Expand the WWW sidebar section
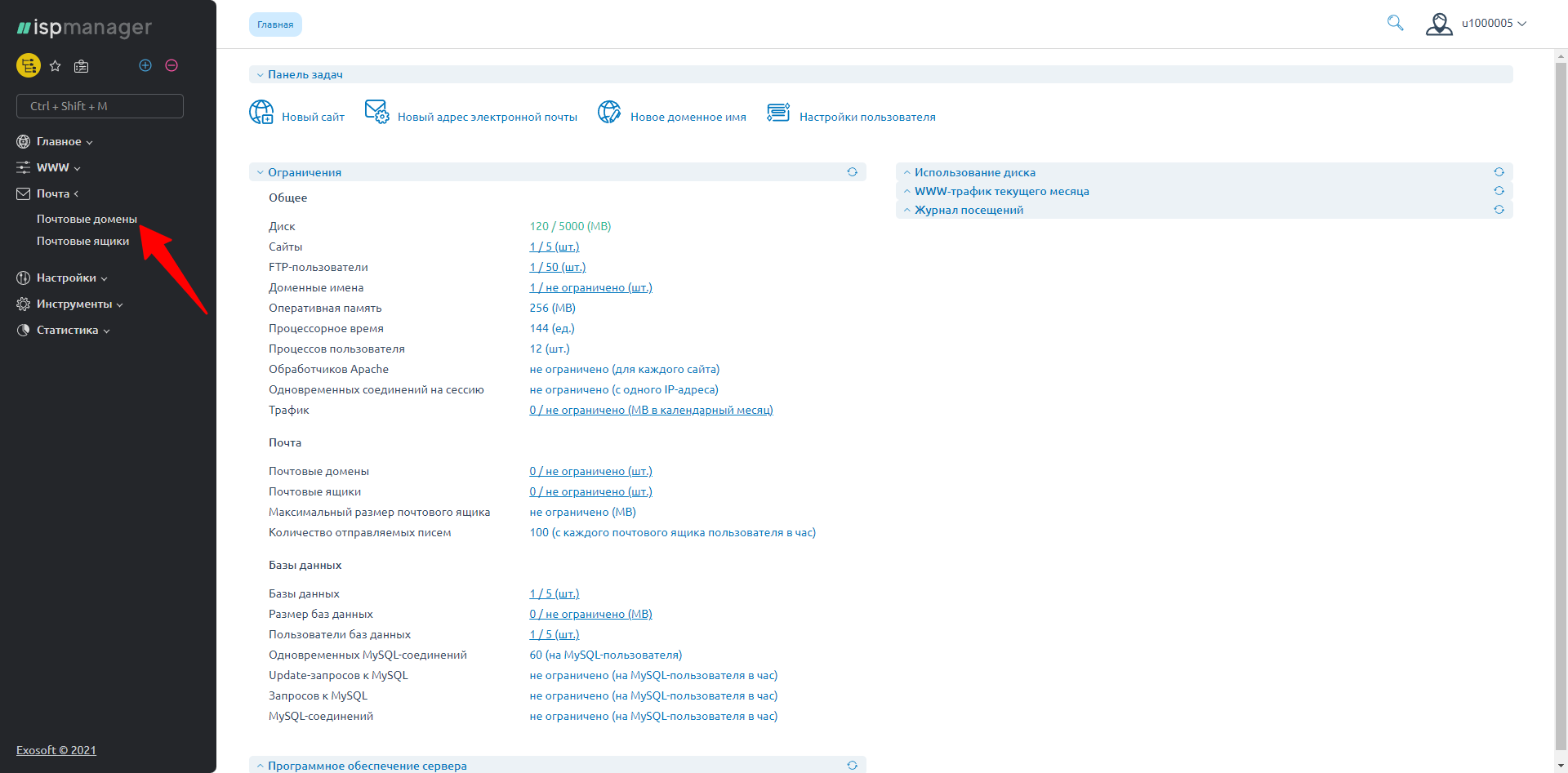The image size is (1568, 773). [x=53, y=167]
